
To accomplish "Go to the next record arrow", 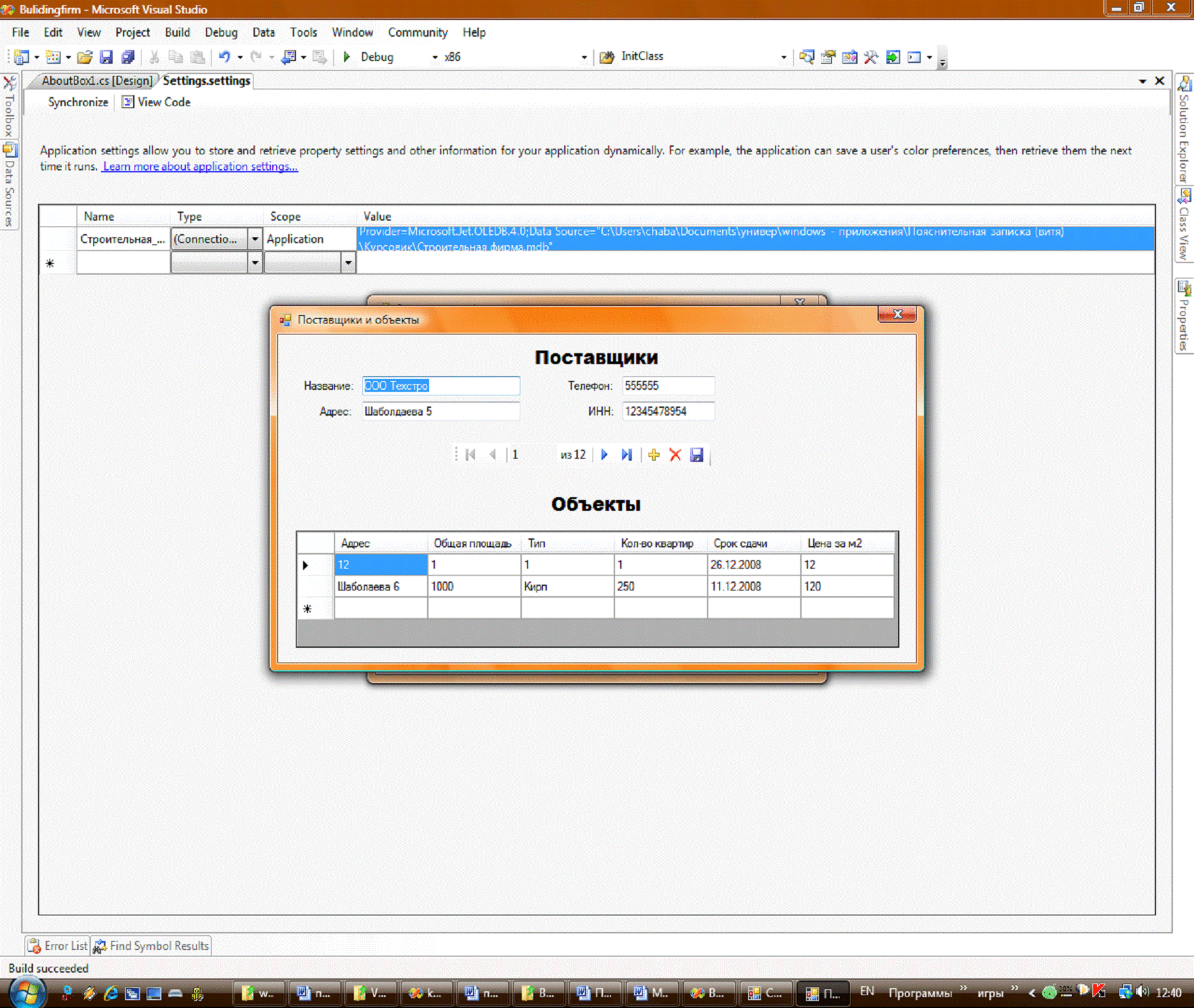I will [x=604, y=455].
